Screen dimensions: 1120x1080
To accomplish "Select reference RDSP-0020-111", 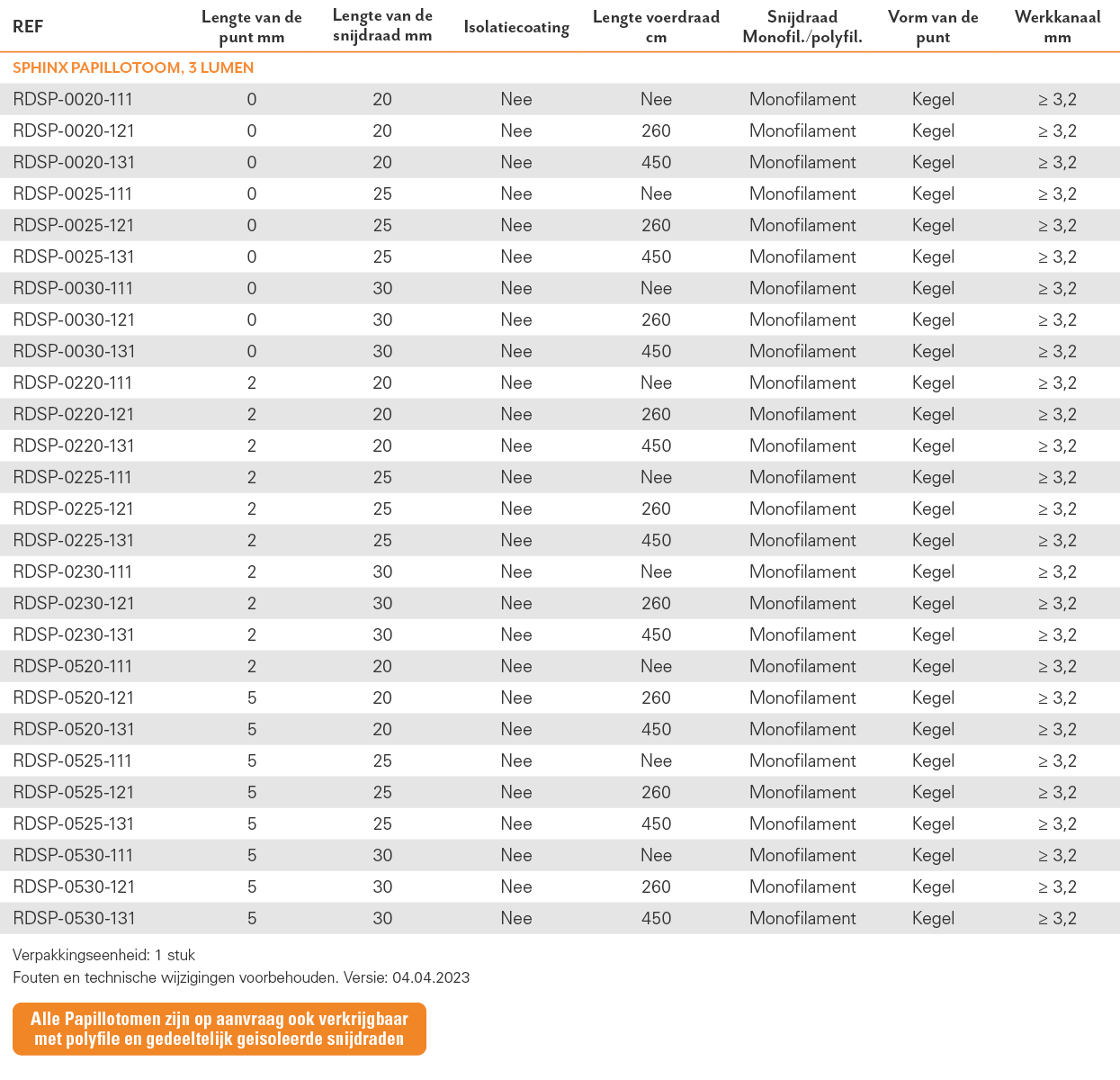I will pyautogui.click(x=73, y=99).
